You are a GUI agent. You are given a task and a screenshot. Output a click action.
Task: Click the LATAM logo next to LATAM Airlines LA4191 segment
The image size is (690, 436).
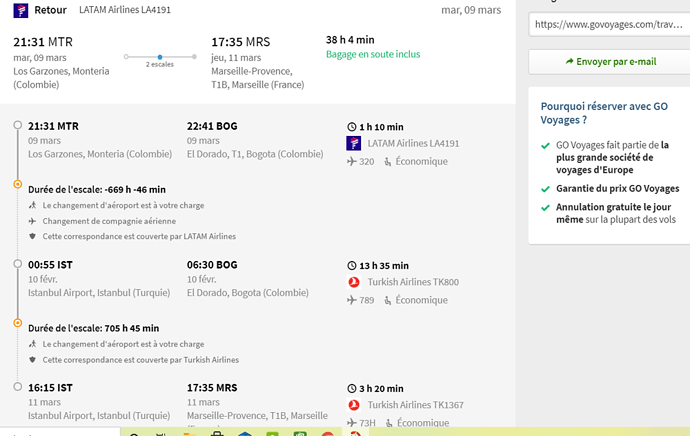point(353,143)
